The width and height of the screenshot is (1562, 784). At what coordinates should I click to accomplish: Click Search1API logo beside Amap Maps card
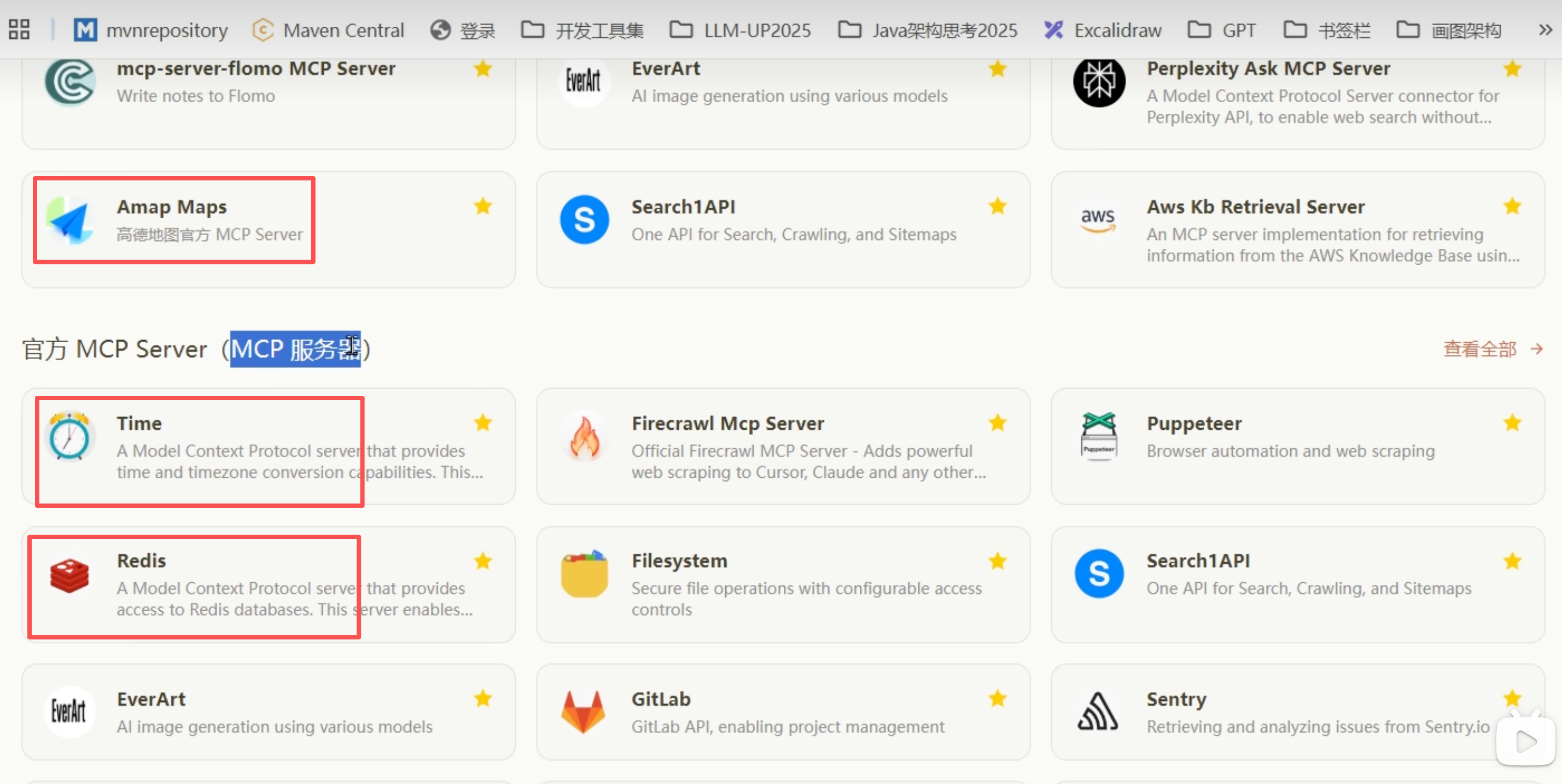[584, 219]
